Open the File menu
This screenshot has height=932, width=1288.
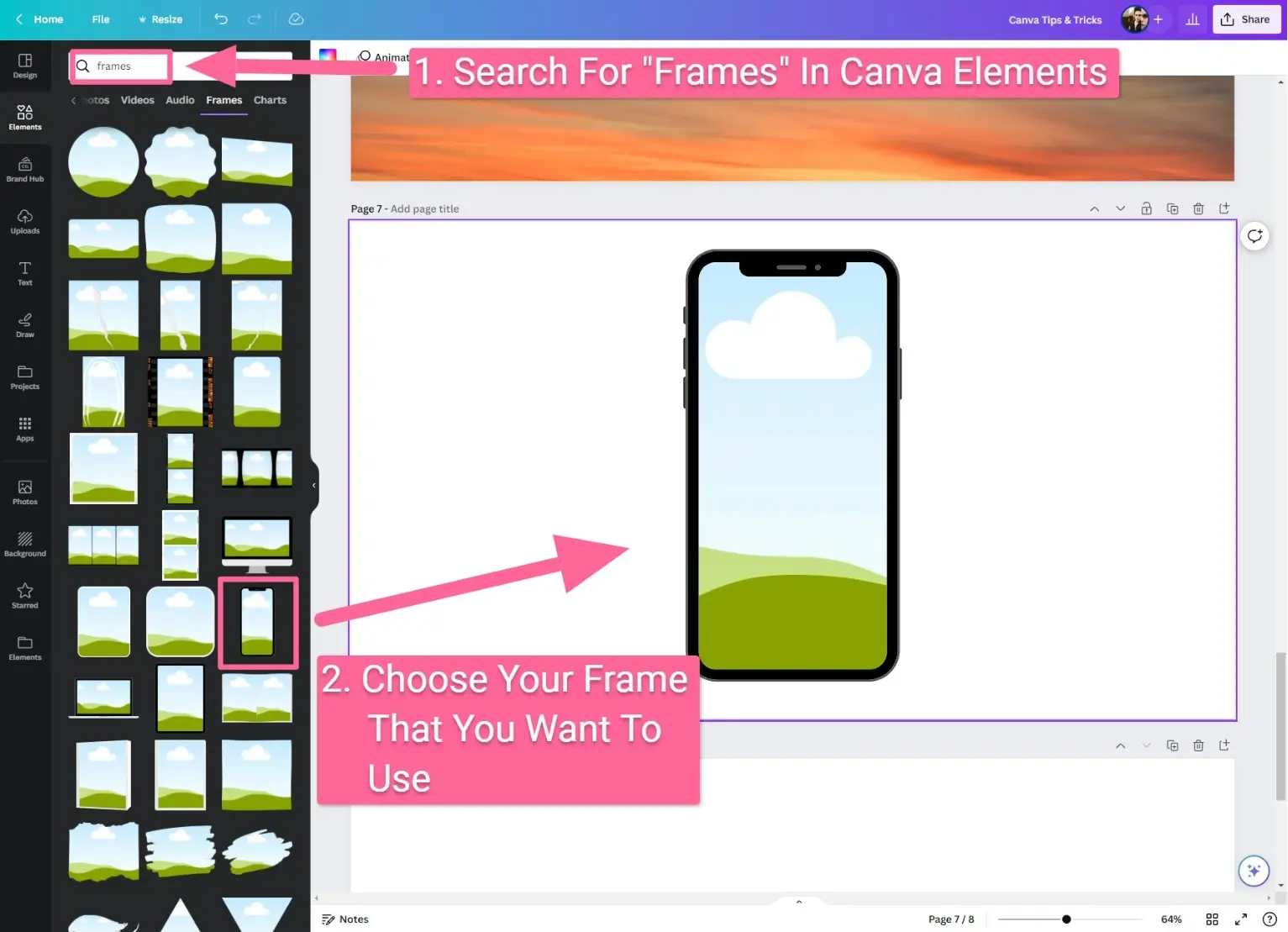101,19
